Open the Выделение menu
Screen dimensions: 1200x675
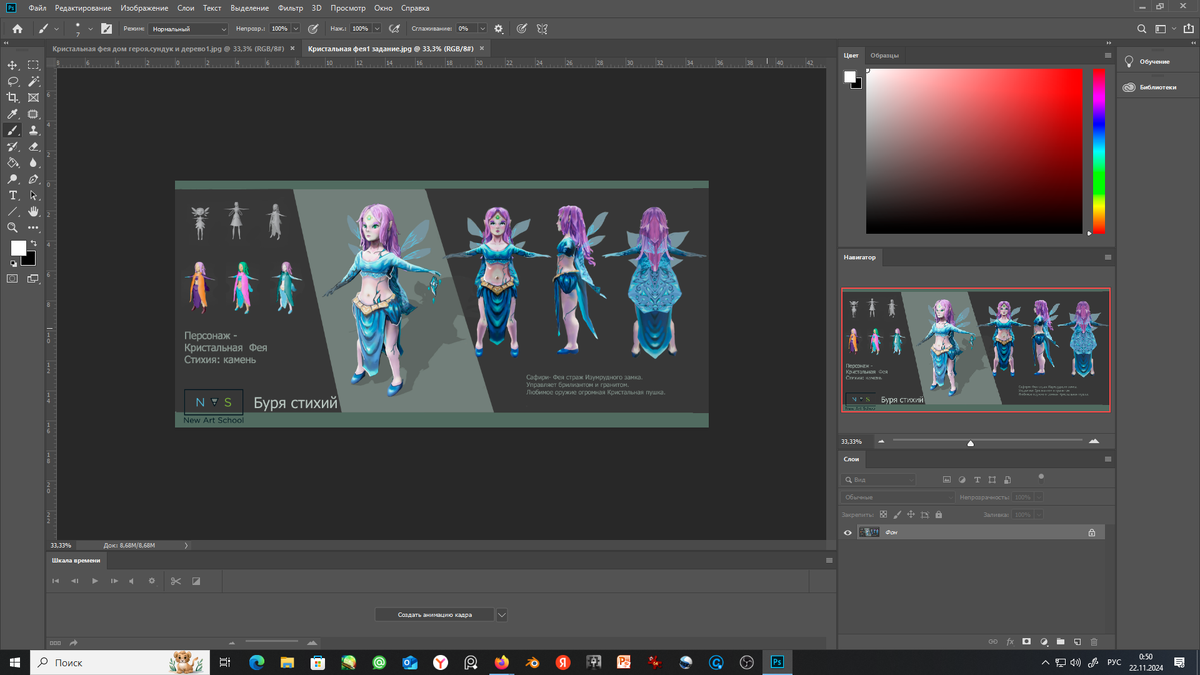(250, 8)
